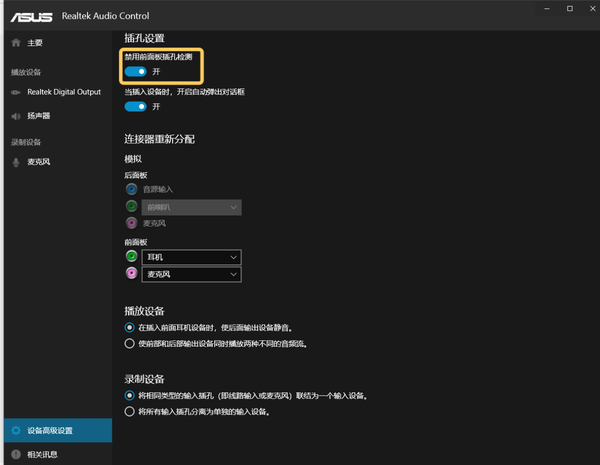Select 将所有输入插孔分离为单独的输入设备 option
600x465 pixels.
(x=129, y=411)
